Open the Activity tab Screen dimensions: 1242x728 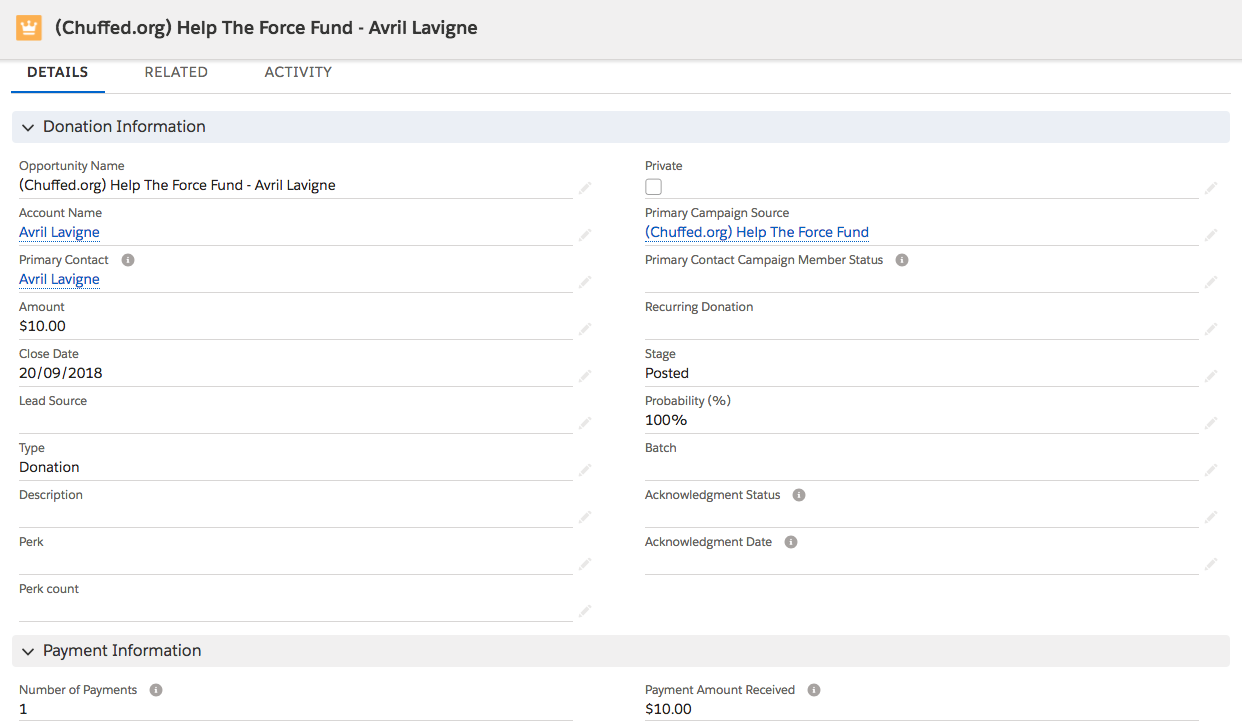298,72
